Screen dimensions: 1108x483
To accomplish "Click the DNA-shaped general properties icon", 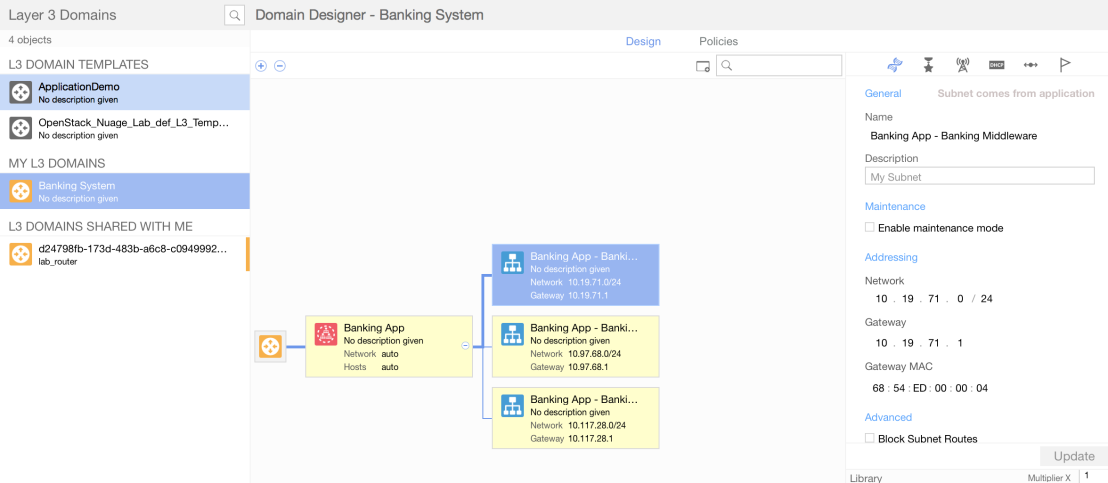I will coord(896,65).
